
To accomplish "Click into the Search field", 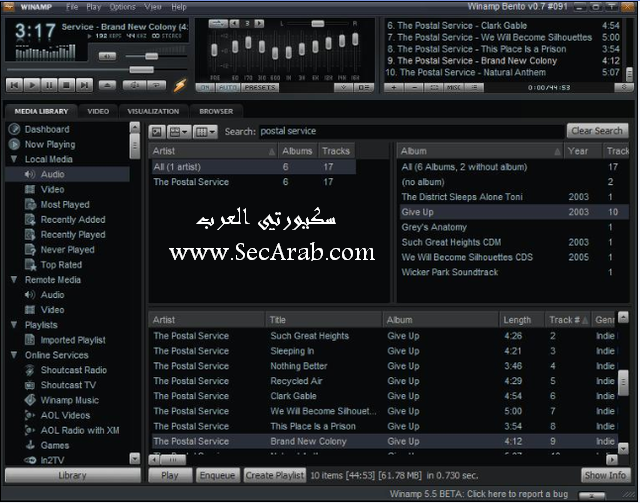I will 411,131.
